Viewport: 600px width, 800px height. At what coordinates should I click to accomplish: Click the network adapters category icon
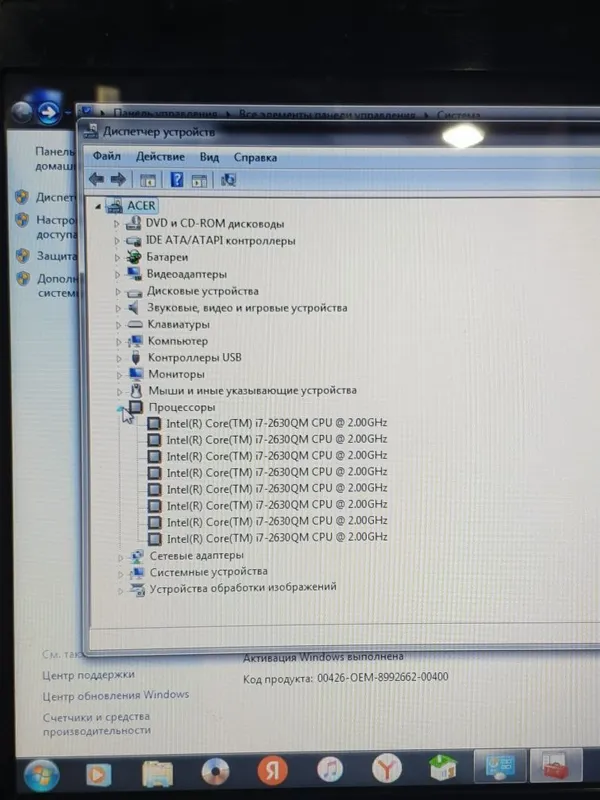tap(137, 556)
